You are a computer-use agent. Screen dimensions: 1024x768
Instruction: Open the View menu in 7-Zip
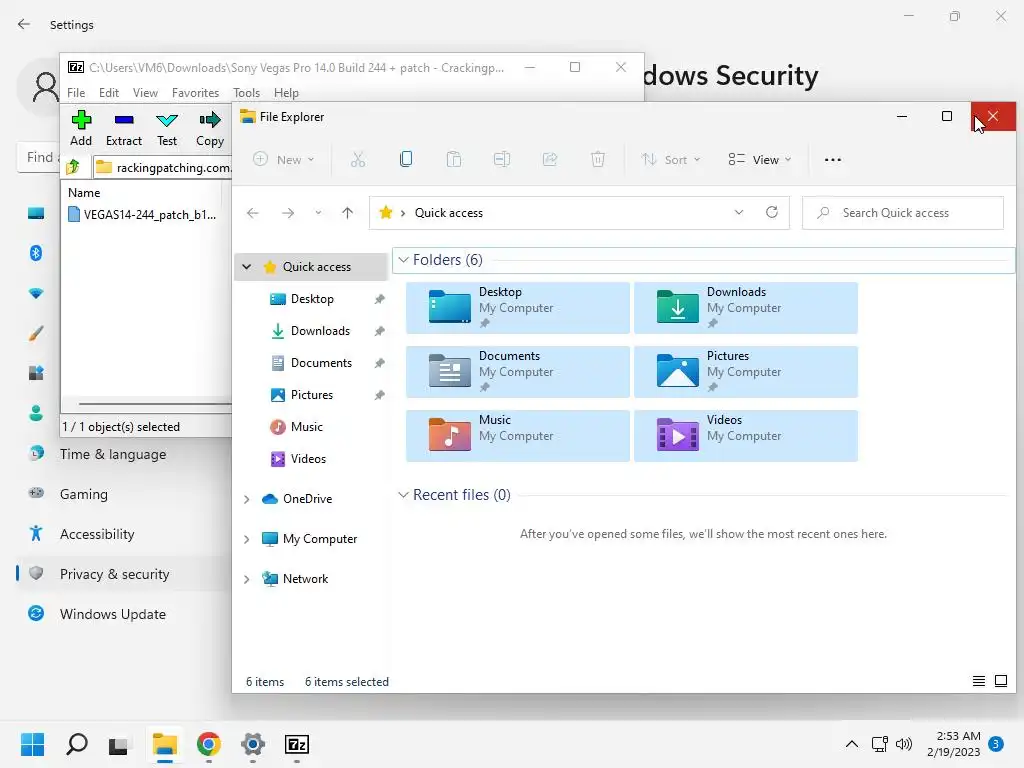click(x=145, y=93)
